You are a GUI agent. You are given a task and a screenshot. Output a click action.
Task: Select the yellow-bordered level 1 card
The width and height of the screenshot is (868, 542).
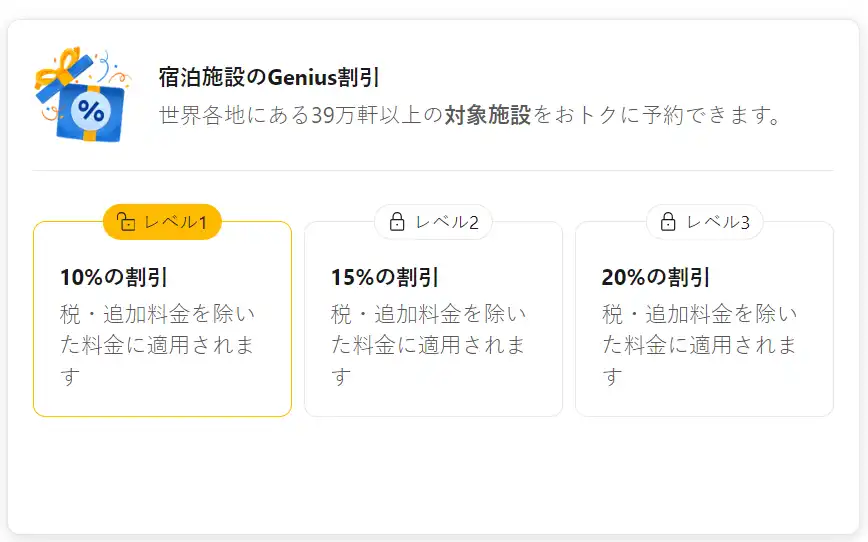[162, 319]
